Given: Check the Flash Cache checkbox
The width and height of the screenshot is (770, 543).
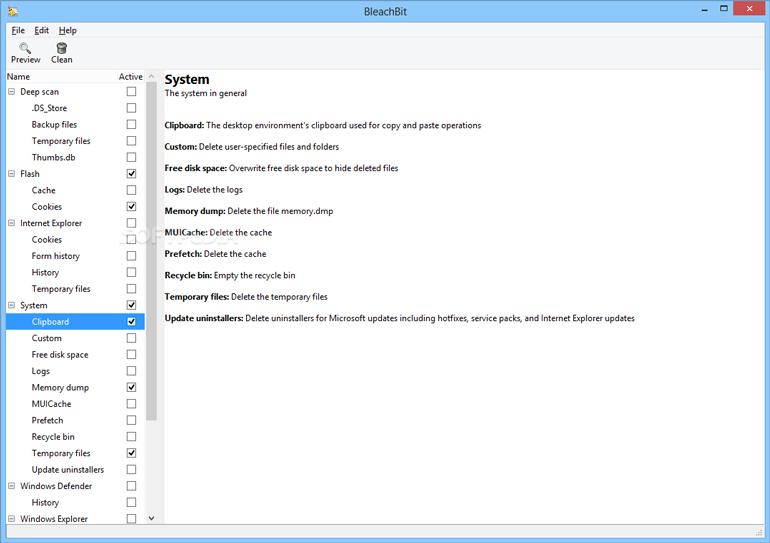Looking at the screenshot, I should 131,190.
